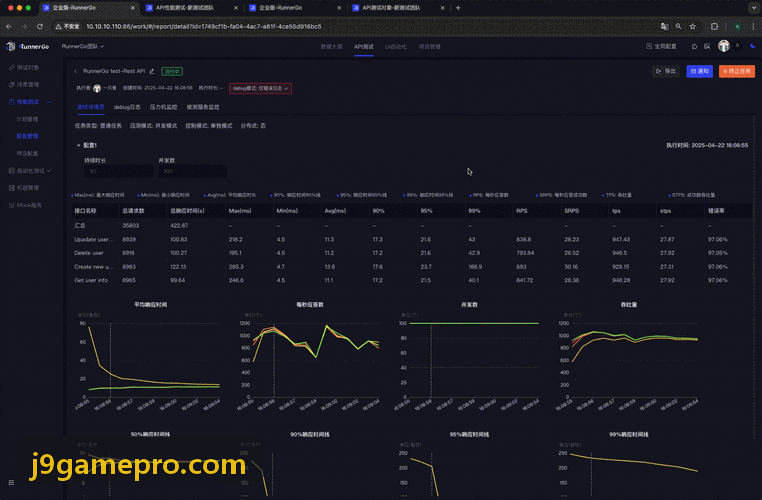762x500 pixels.
Task: Go back using the browser back arrow
Action: click(9, 27)
